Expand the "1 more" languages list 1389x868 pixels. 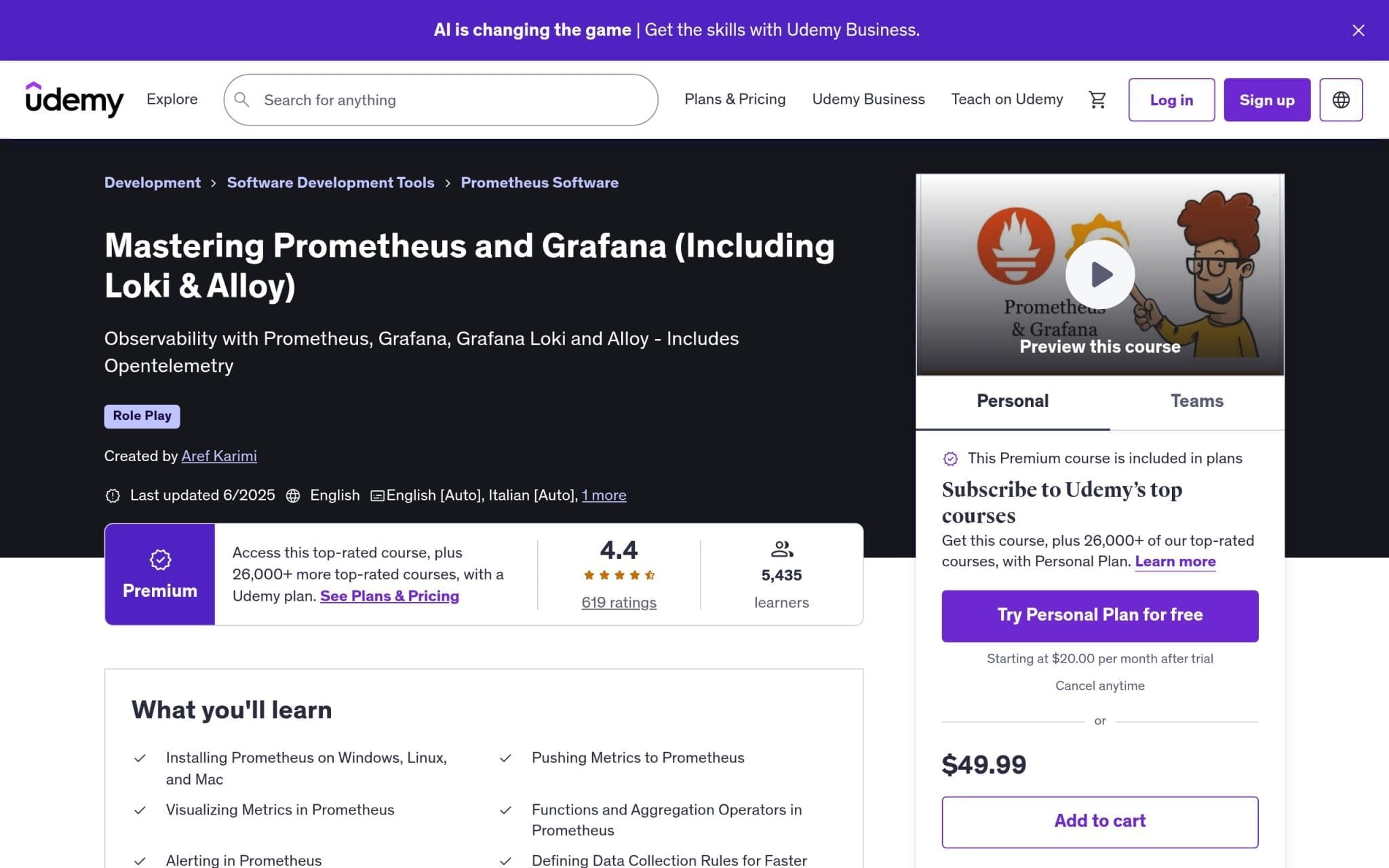[604, 495]
